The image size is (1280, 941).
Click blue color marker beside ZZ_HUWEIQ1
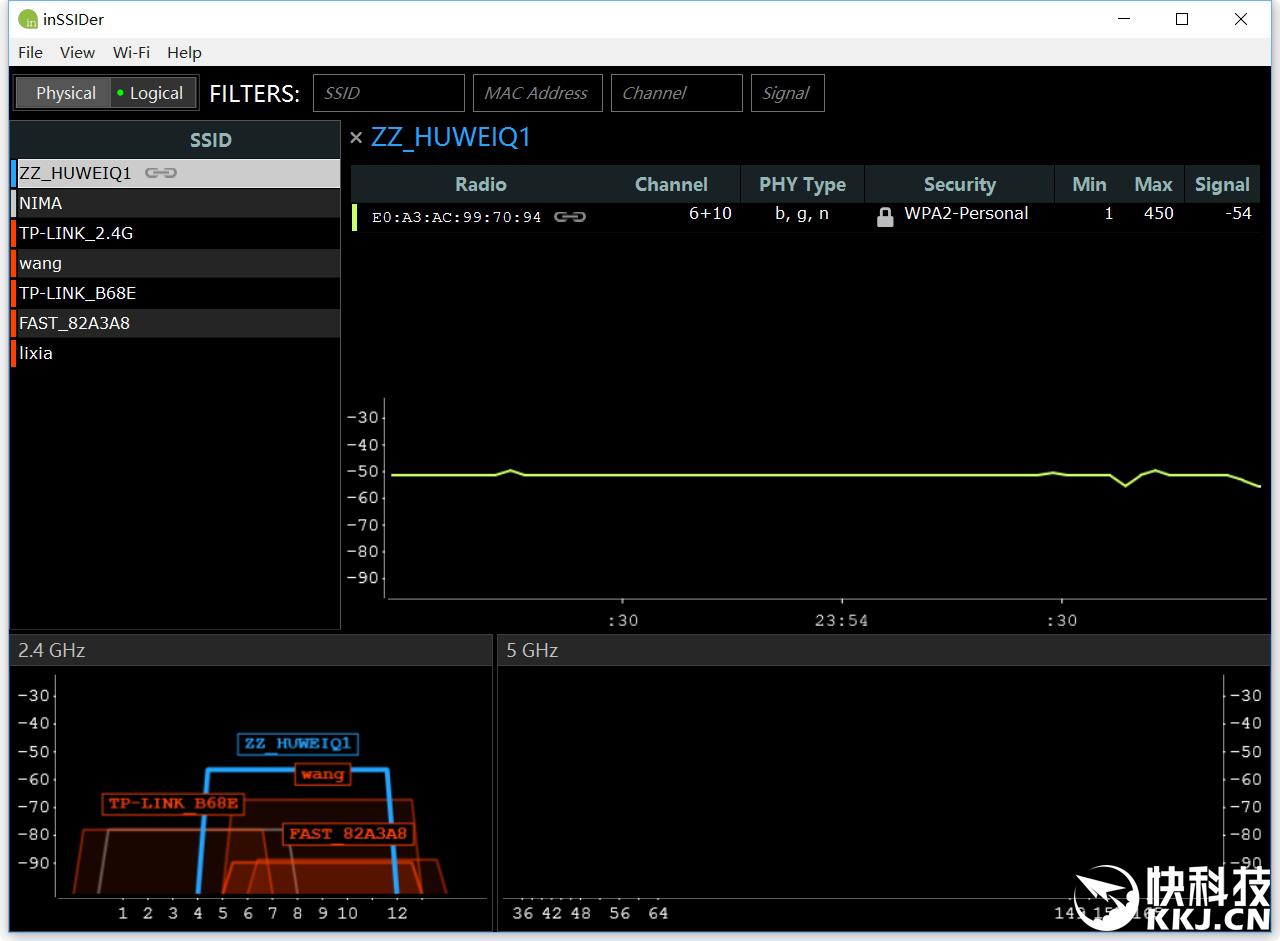point(14,173)
